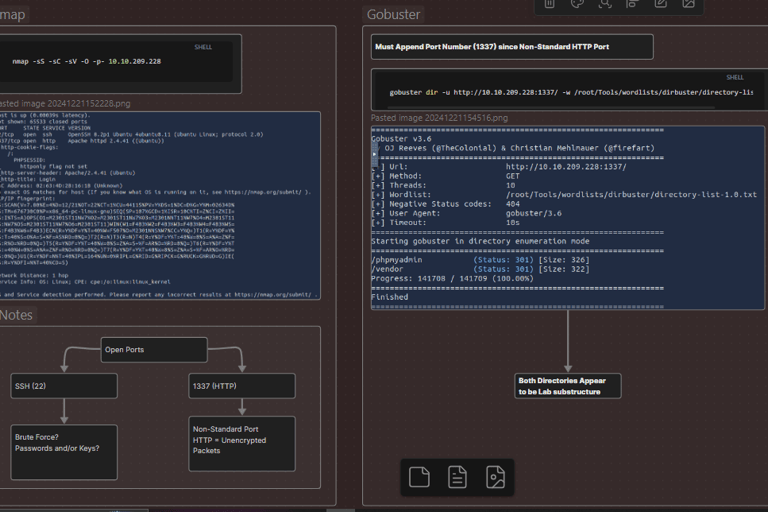Click the image icon in the group toolbar
The image size is (768, 512).
689,4
